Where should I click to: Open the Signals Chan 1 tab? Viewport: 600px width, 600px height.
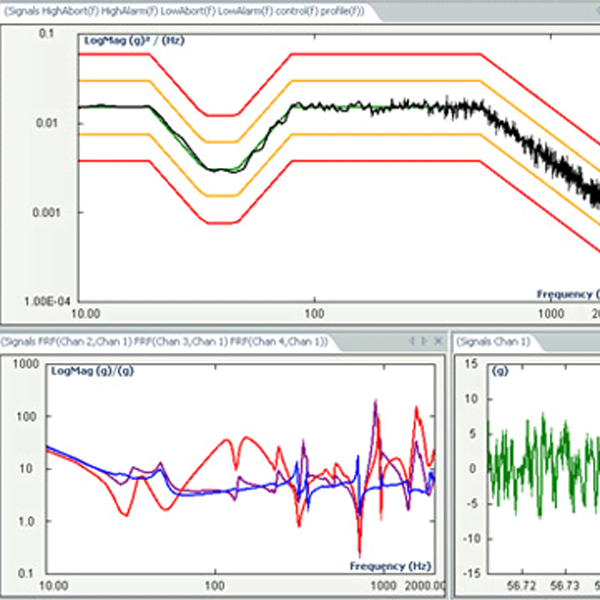(x=495, y=342)
